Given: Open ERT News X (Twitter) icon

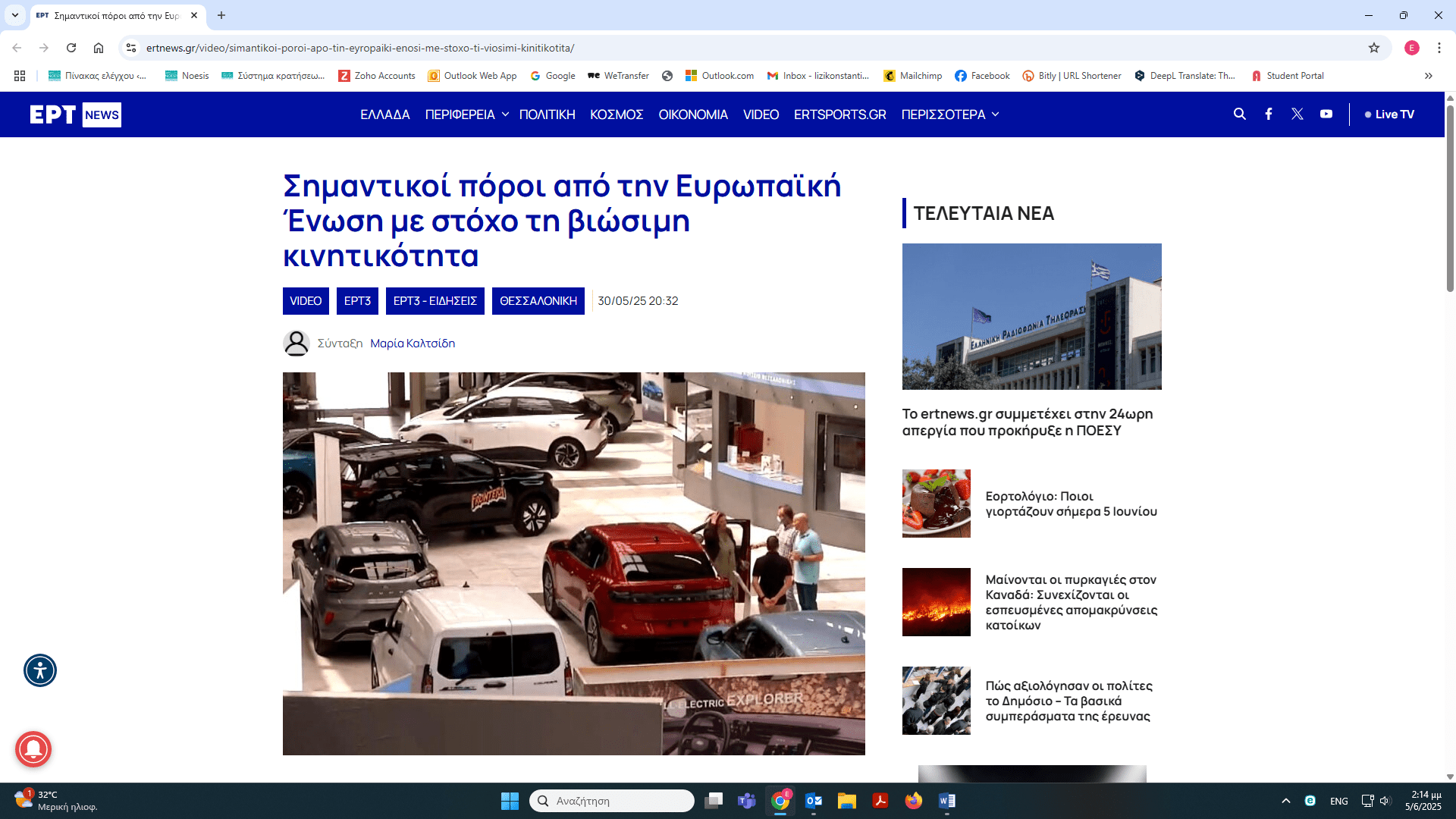Looking at the screenshot, I should click(x=1298, y=114).
